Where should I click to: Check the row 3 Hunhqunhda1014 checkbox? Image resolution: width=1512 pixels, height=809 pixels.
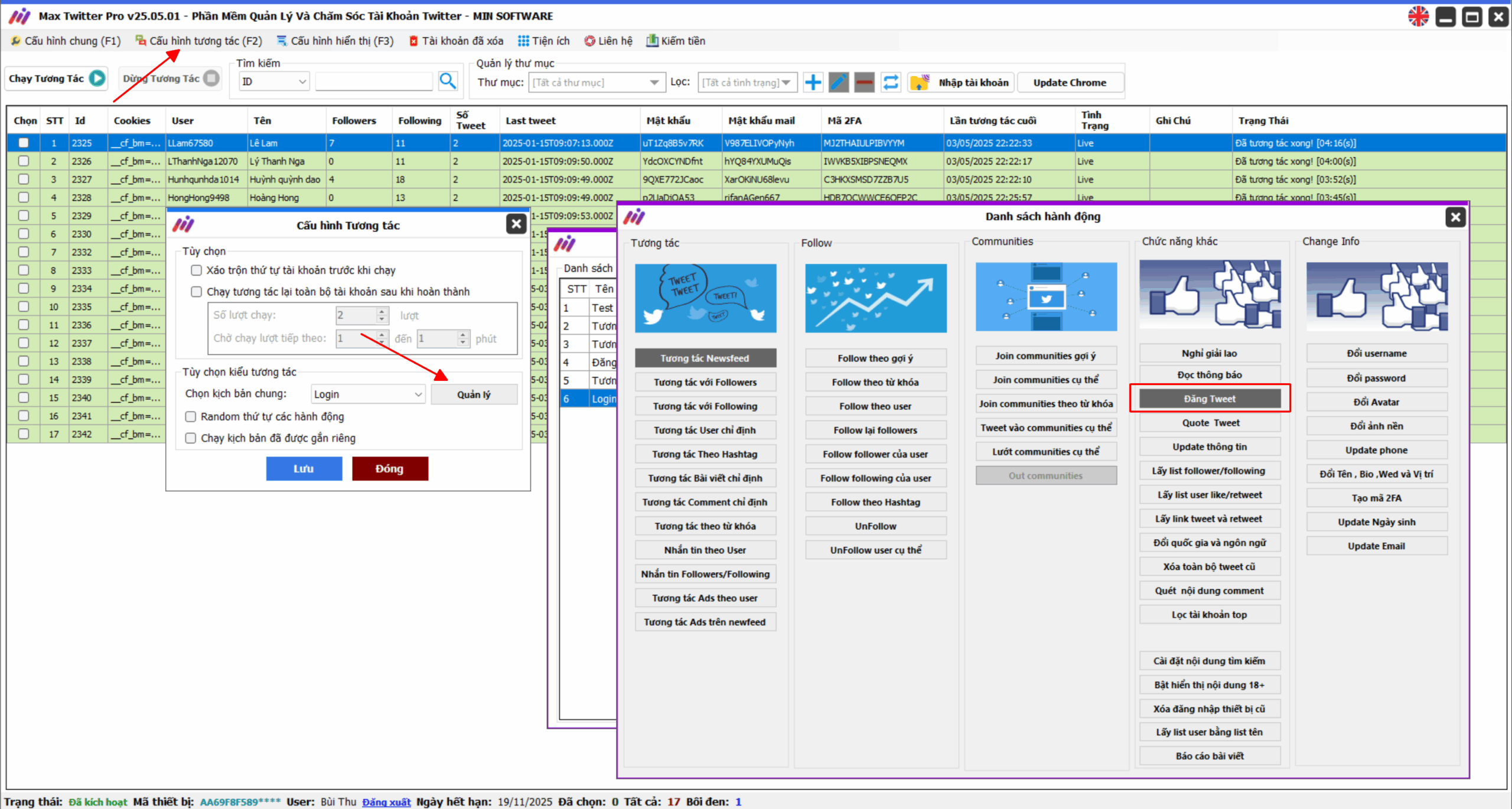coord(24,179)
